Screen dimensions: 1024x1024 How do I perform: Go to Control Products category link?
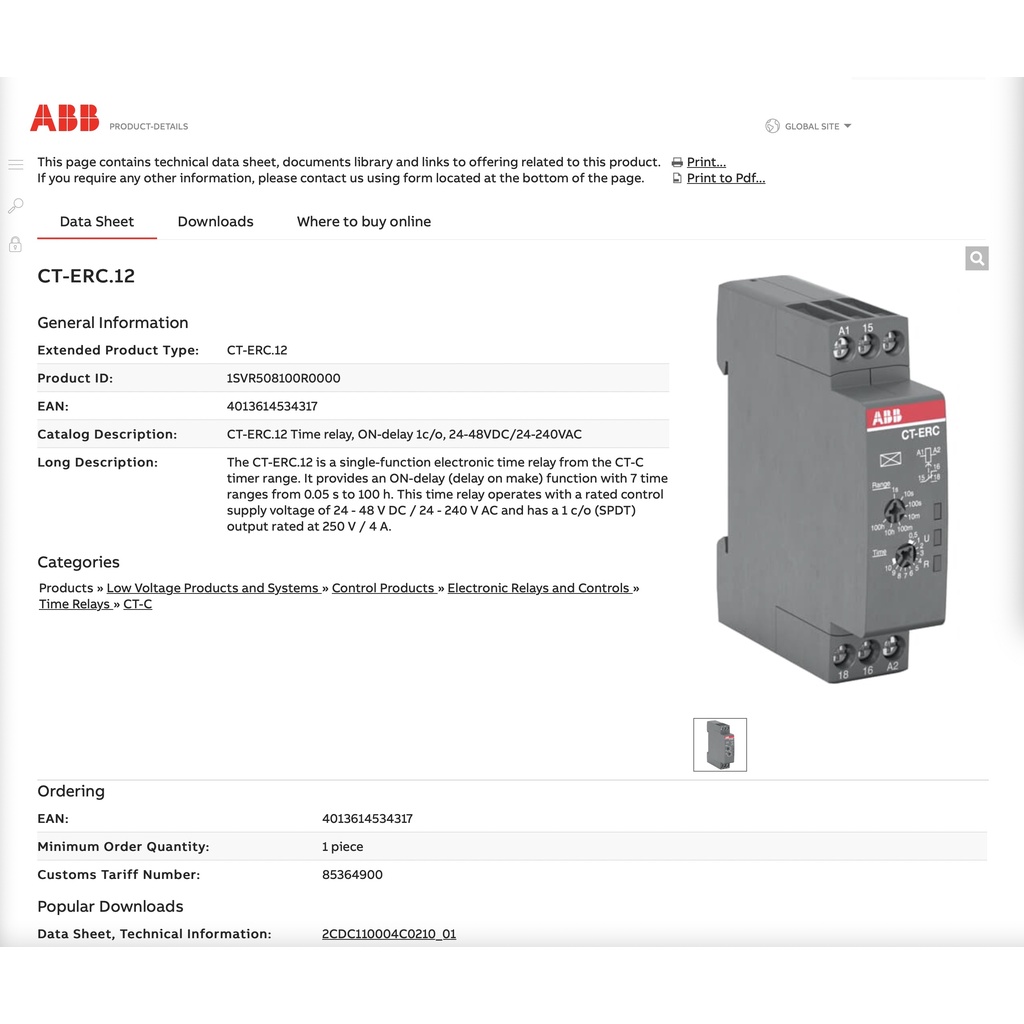pos(384,588)
